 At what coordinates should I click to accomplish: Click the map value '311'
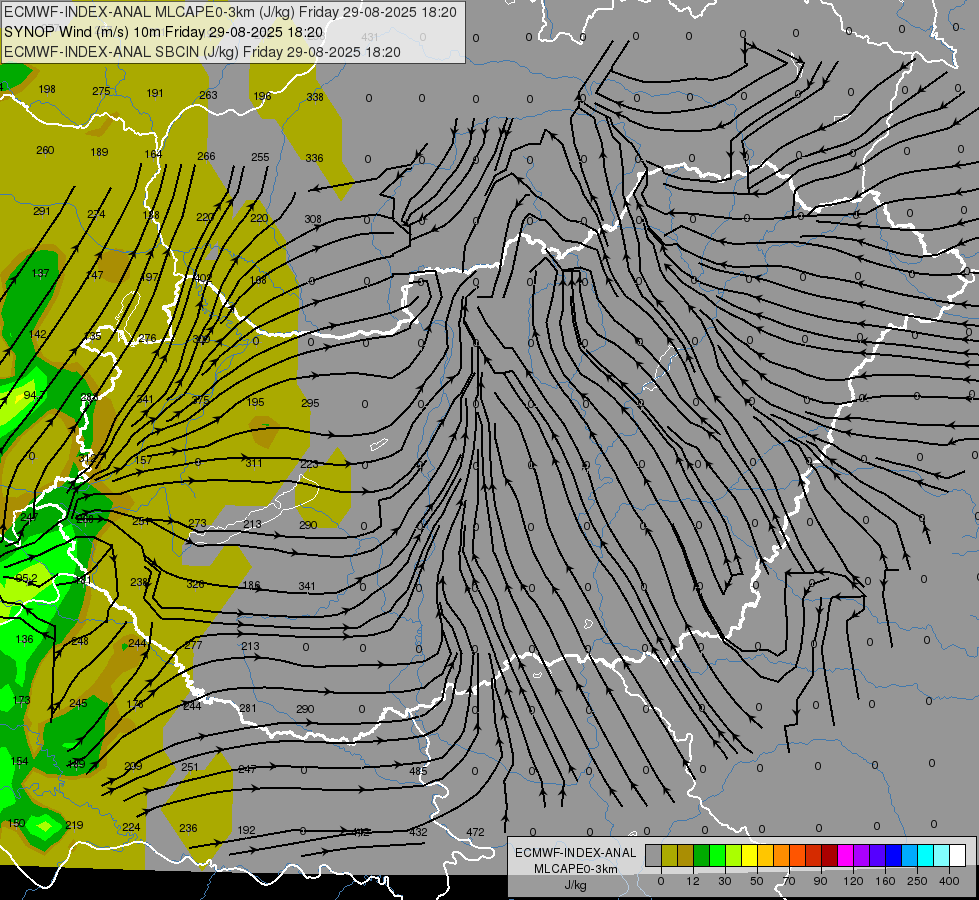[x=253, y=463]
